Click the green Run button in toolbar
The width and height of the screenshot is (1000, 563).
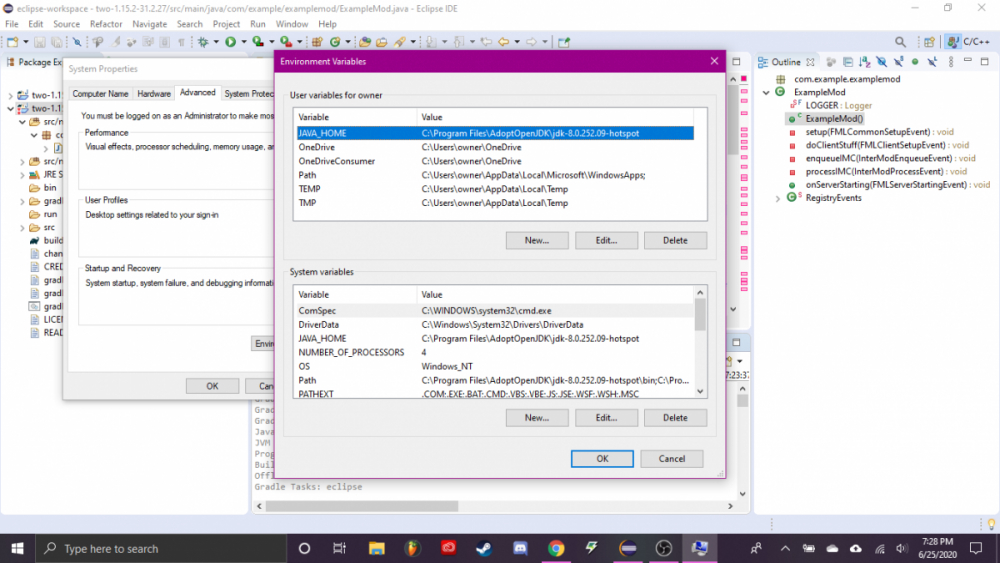point(231,42)
